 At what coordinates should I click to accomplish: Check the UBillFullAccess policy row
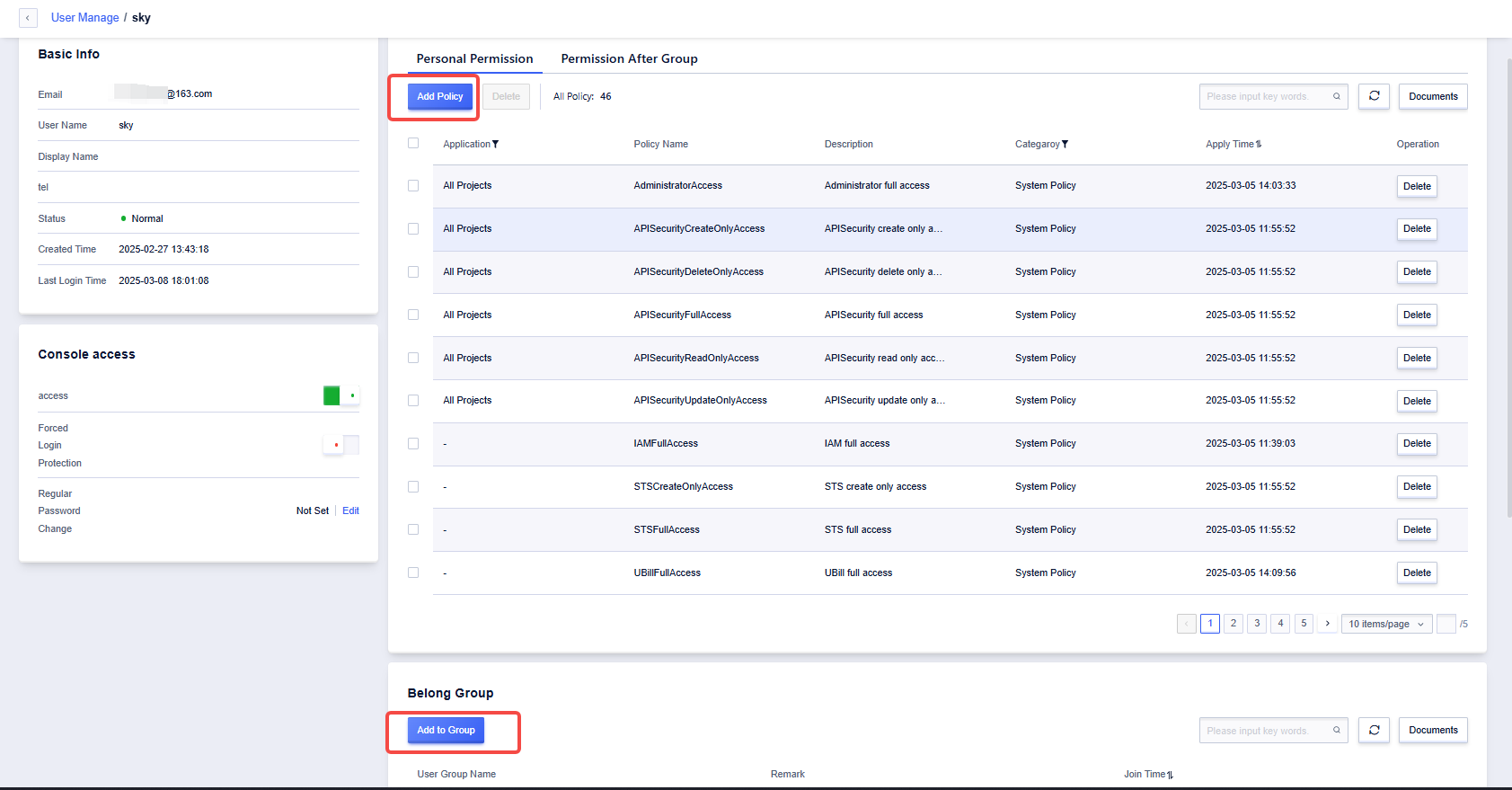click(x=413, y=573)
